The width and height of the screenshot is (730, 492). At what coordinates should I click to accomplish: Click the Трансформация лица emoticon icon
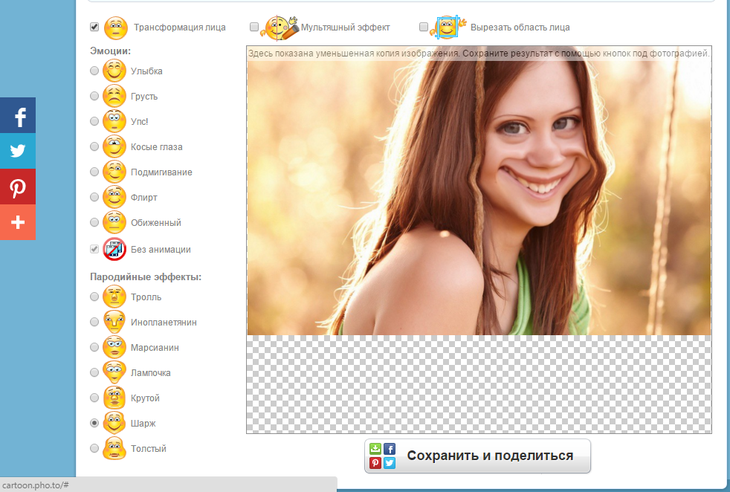115,27
